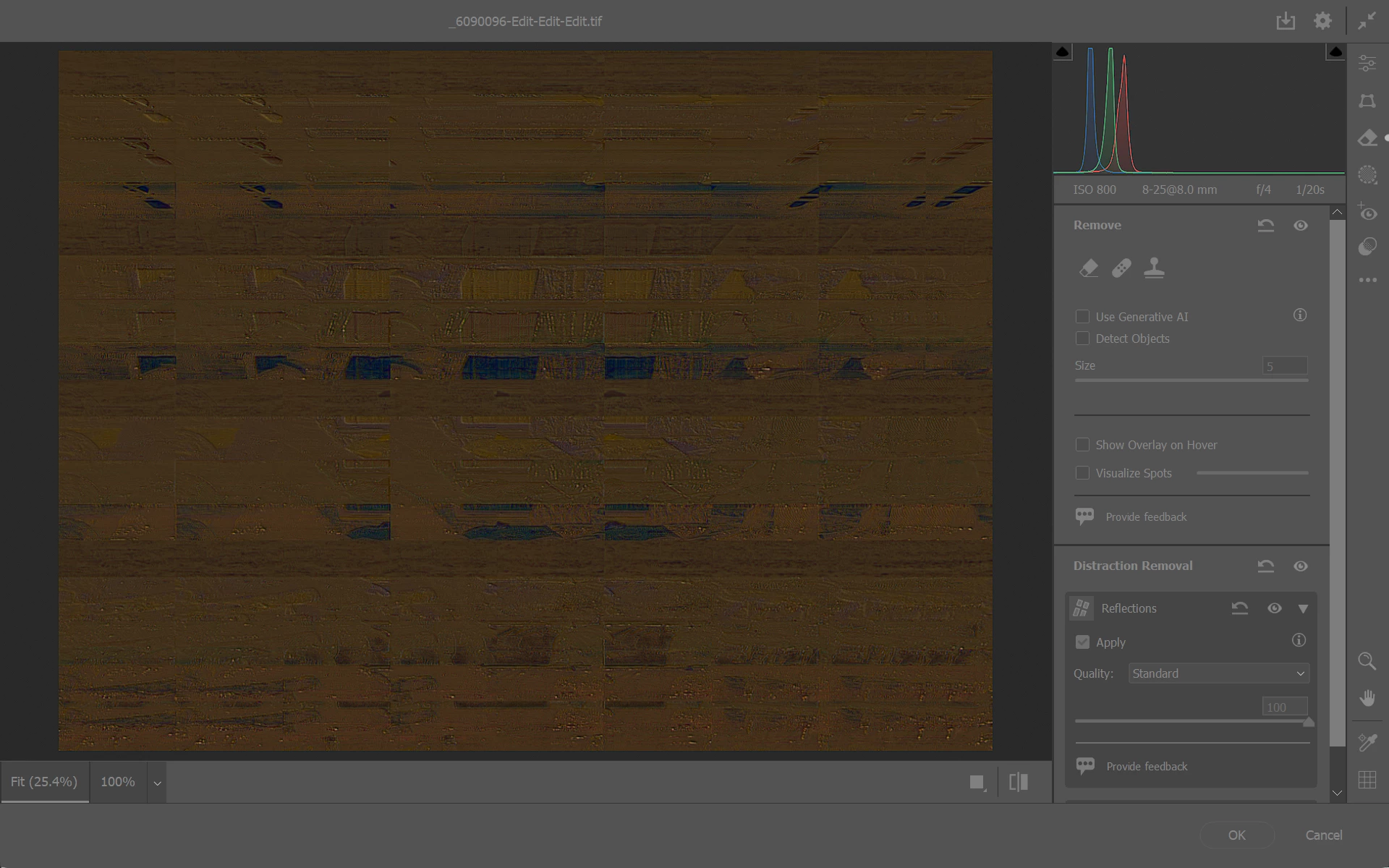Select the Heal tool bandage icon
This screenshot has height=868, width=1389.
pyautogui.click(x=1121, y=268)
